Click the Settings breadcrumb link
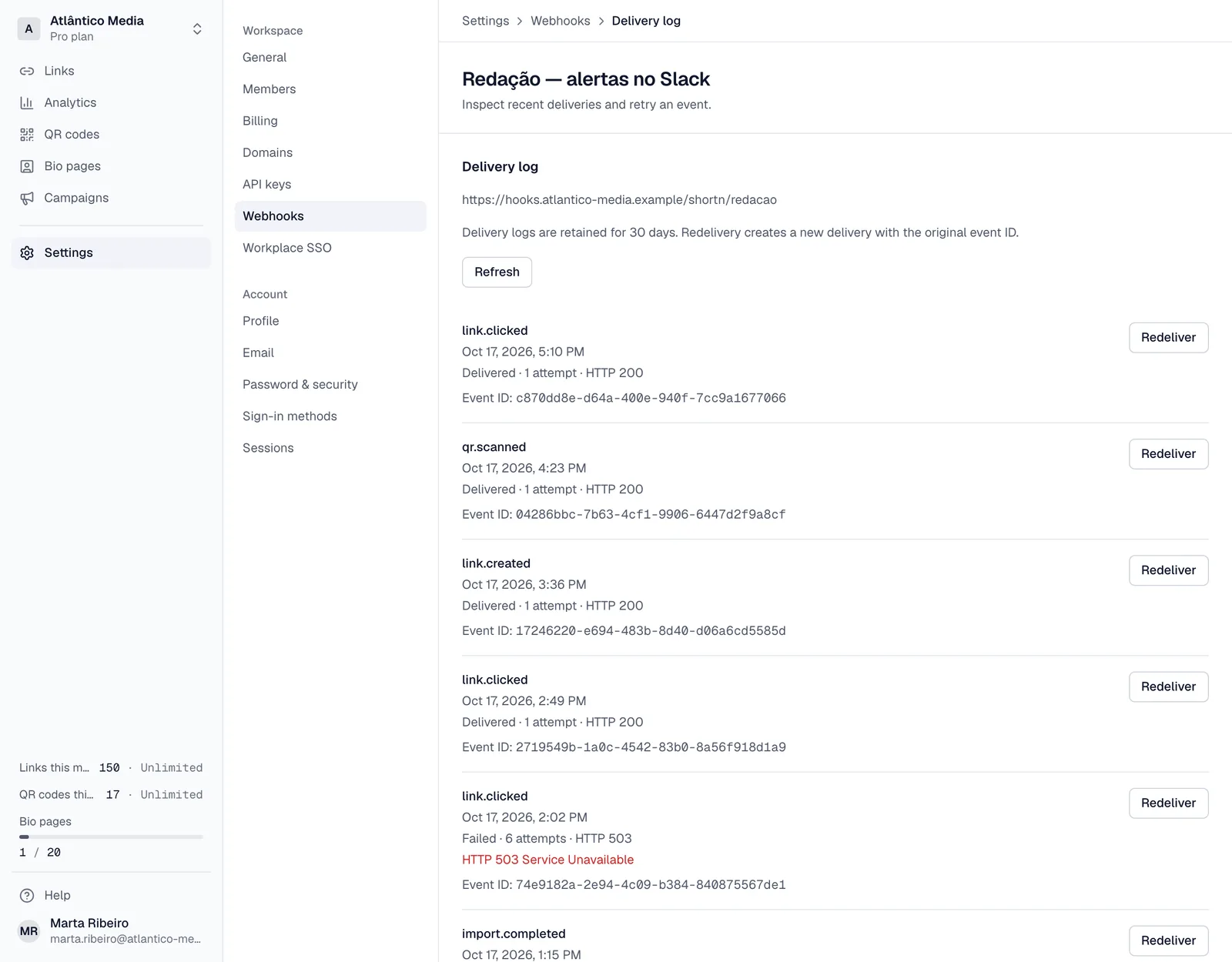The height and width of the screenshot is (962, 1232). [x=485, y=21]
